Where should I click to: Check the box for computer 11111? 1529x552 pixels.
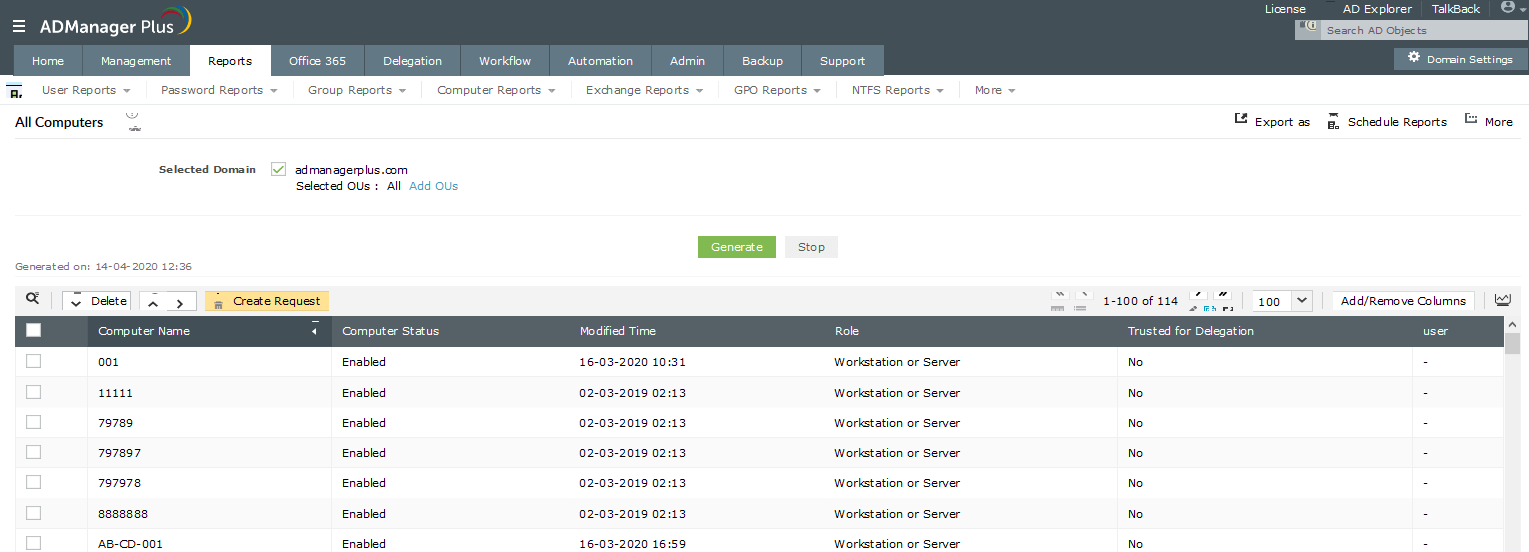(x=34, y=392)
